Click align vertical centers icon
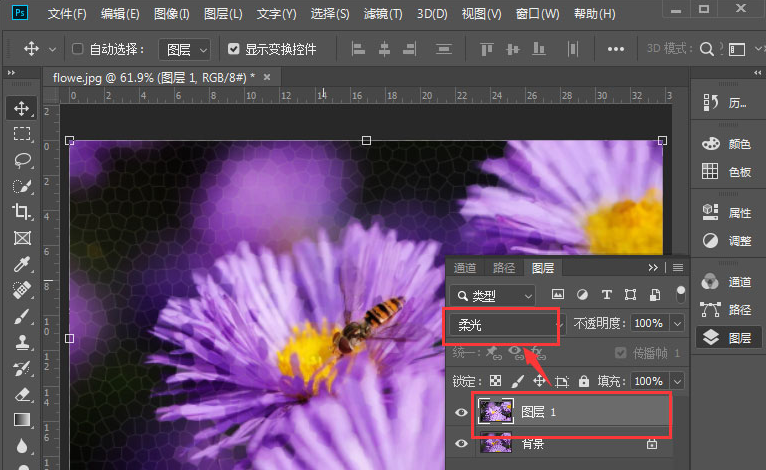Image resolution: width=766 pixels, height=470 pixels. pos(512,48)
